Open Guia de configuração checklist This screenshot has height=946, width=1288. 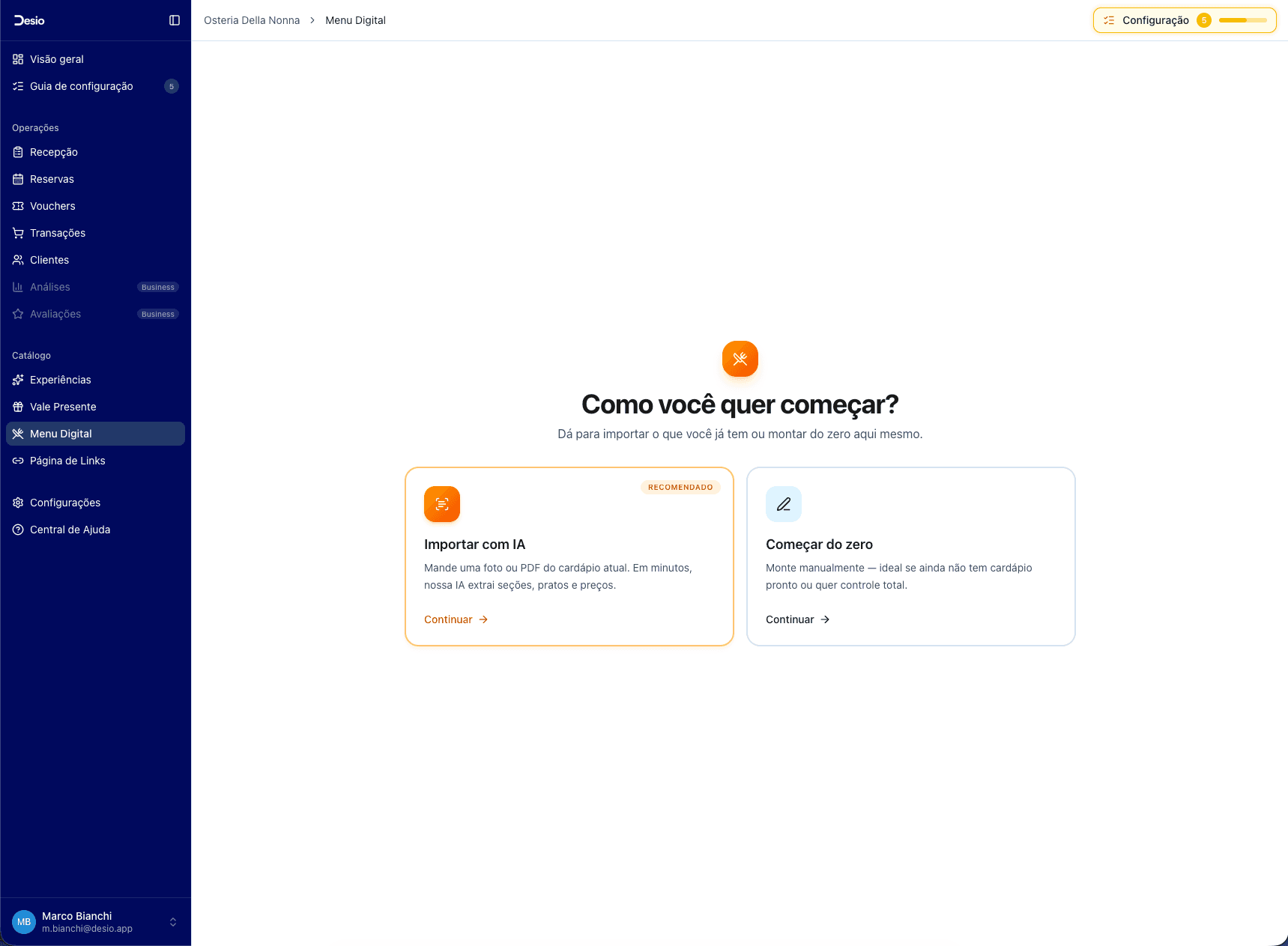82,86
